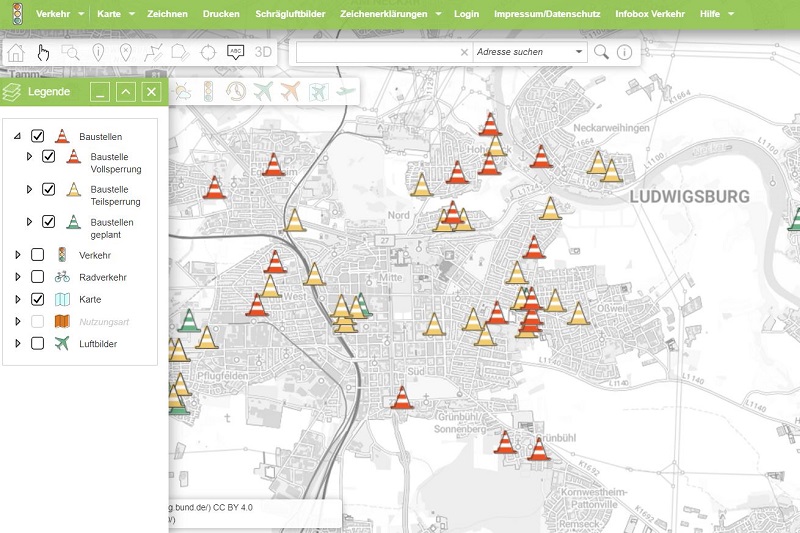This screenshot has height=533, width=800.
Task: Click the crosshair locate position icon
Action: (x=208, y=53)
